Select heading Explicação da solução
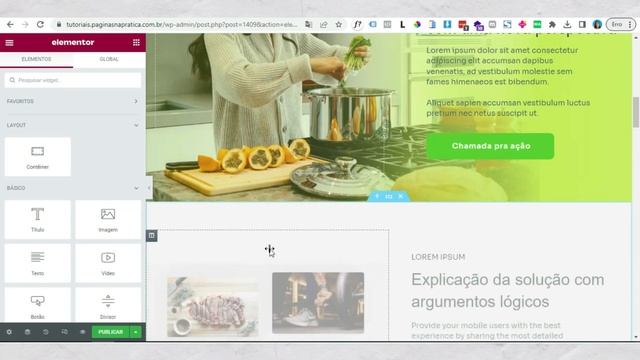 click(508, 291)
